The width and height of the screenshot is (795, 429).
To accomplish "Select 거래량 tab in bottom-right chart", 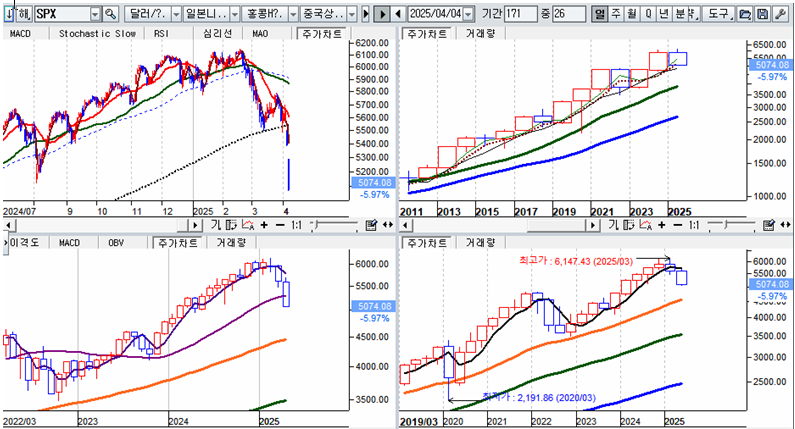I will 480,243.
